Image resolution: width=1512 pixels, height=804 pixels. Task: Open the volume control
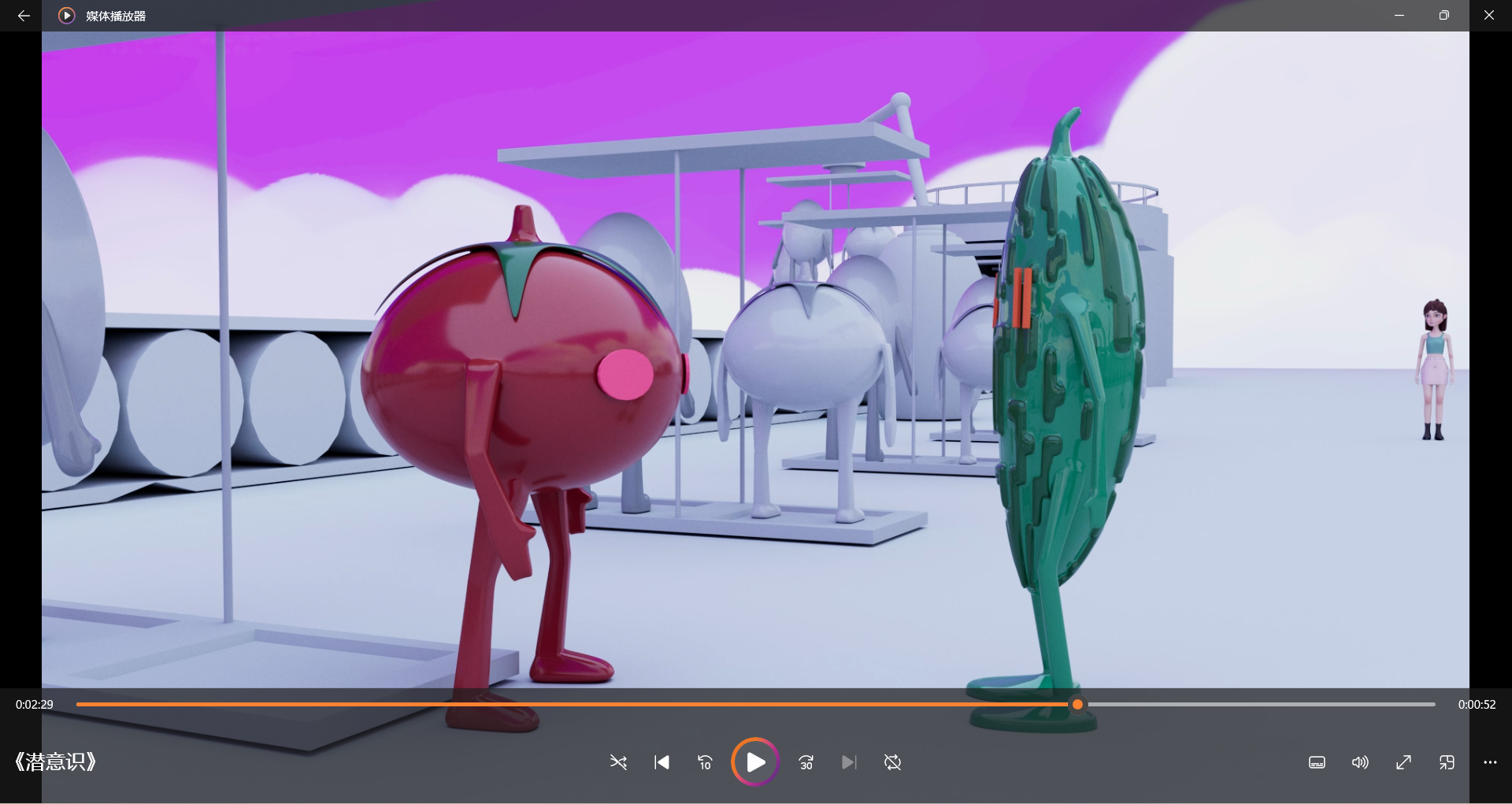coord(1360,762)
